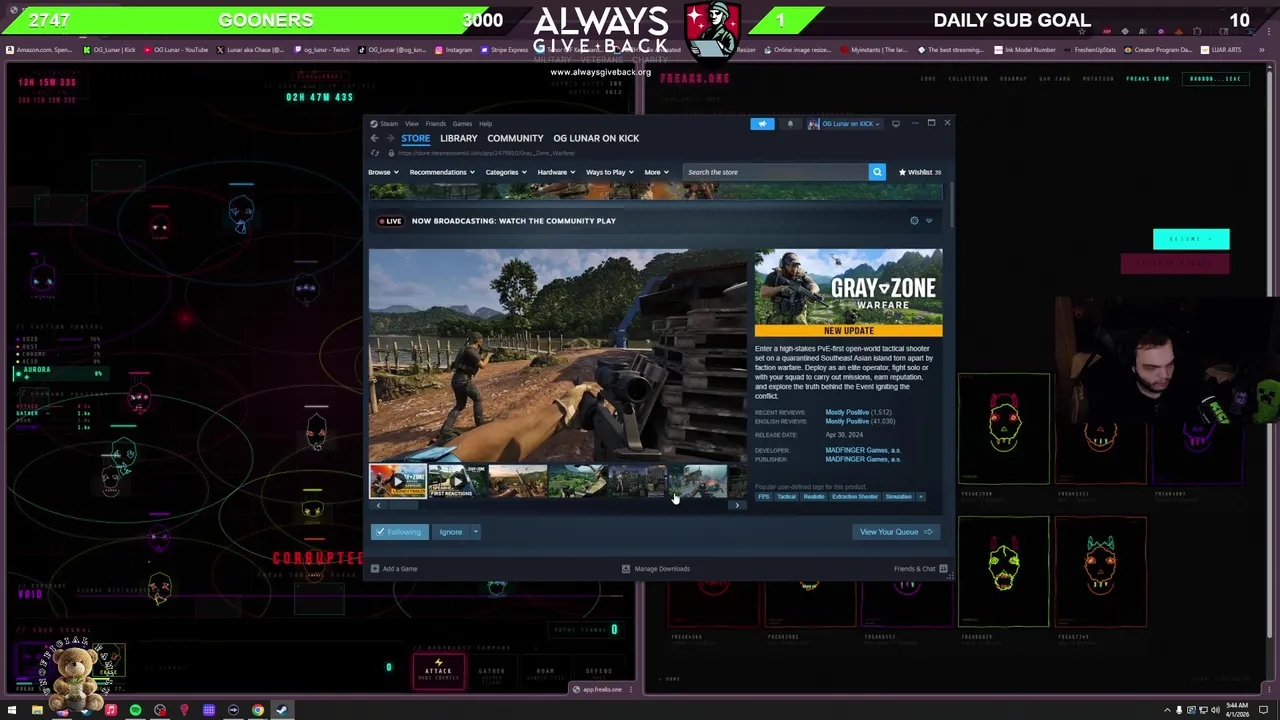Open the Games menu in Steam
The height and width of the screenshot is (720, 1280).
click(x=462, y=124)
